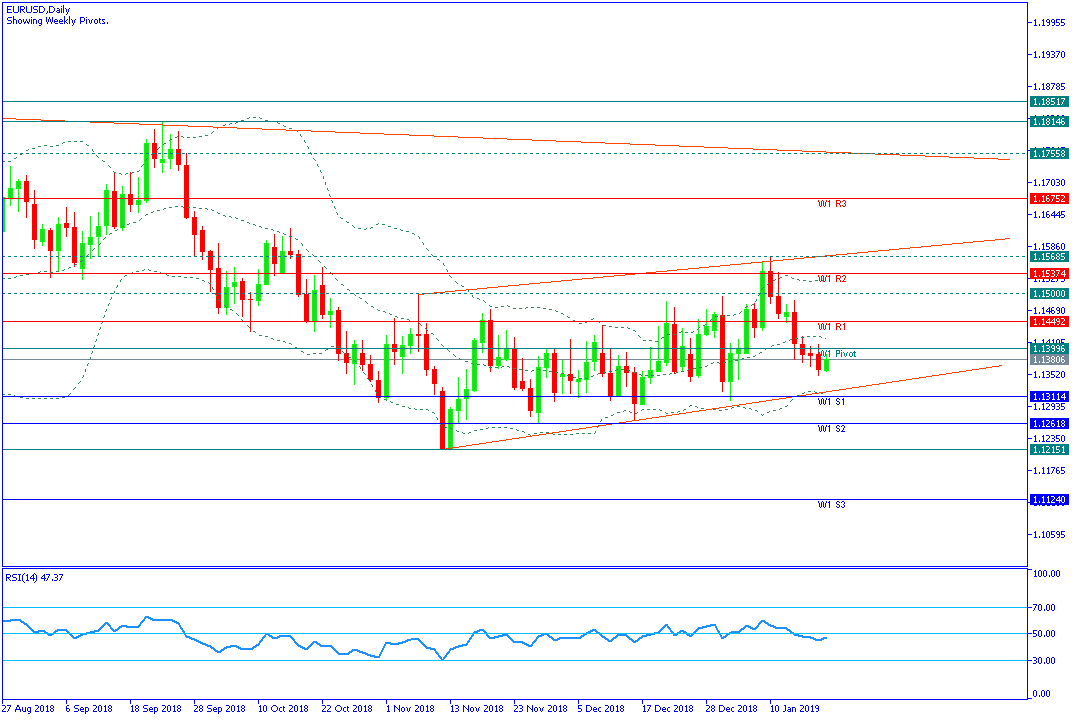
Task: Click the red 1.14492 price label
Action: point(1049,322)
